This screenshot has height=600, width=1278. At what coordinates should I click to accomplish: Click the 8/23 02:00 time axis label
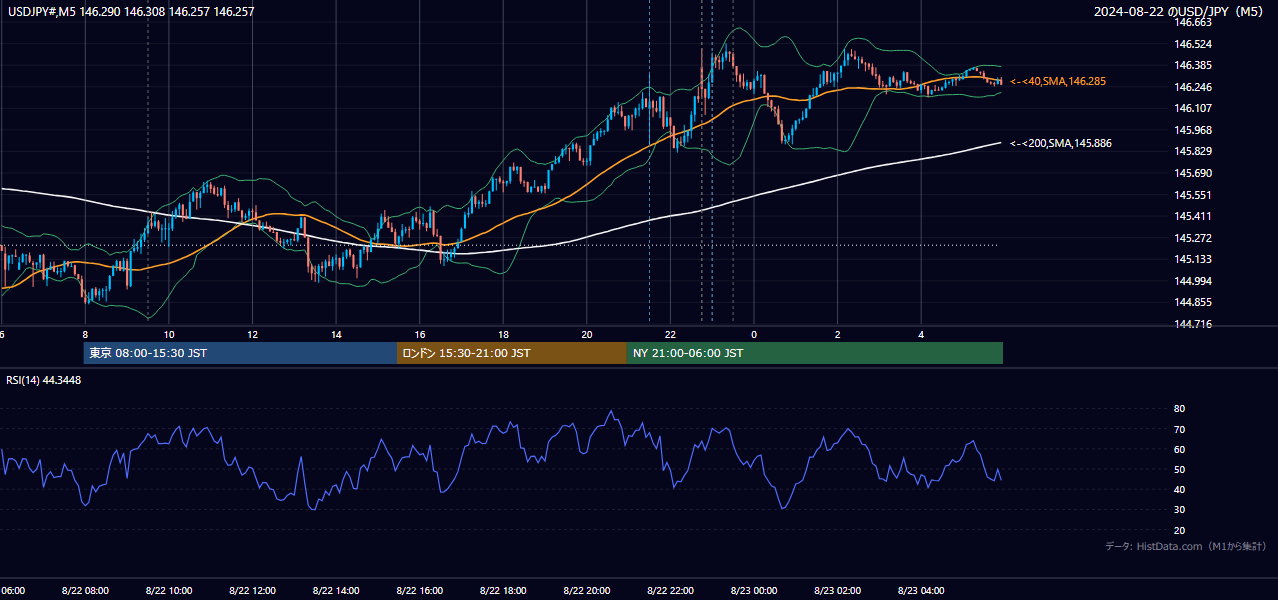(x=838, y=591)
